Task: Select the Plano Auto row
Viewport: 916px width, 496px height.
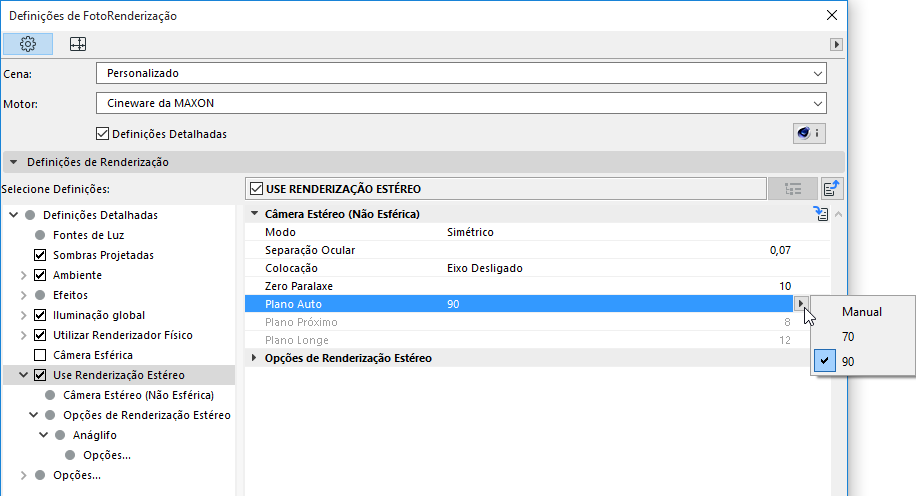Action: (x=519, y=304)
